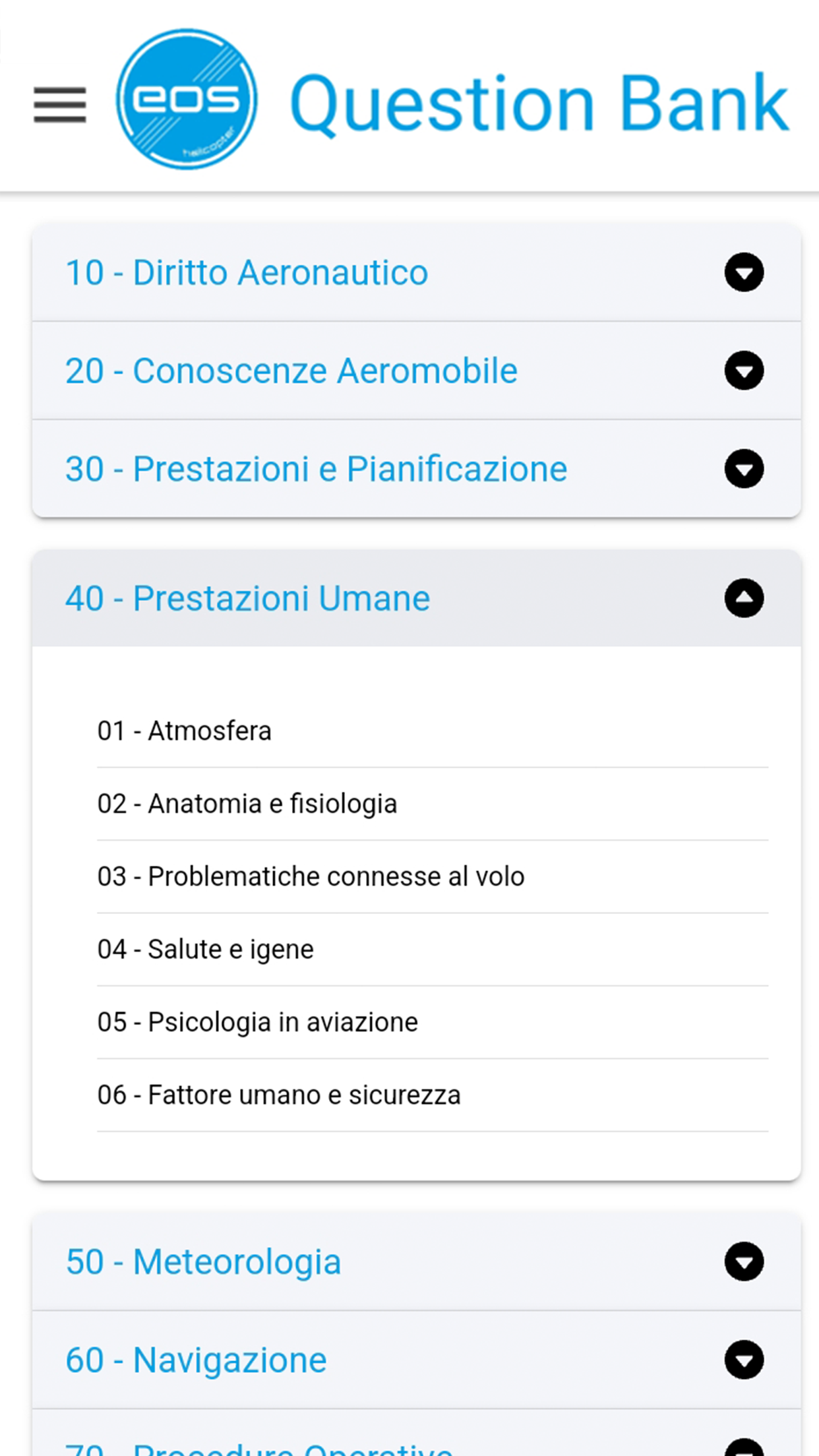Open the hamburger navigation menu

pos(60,105)
